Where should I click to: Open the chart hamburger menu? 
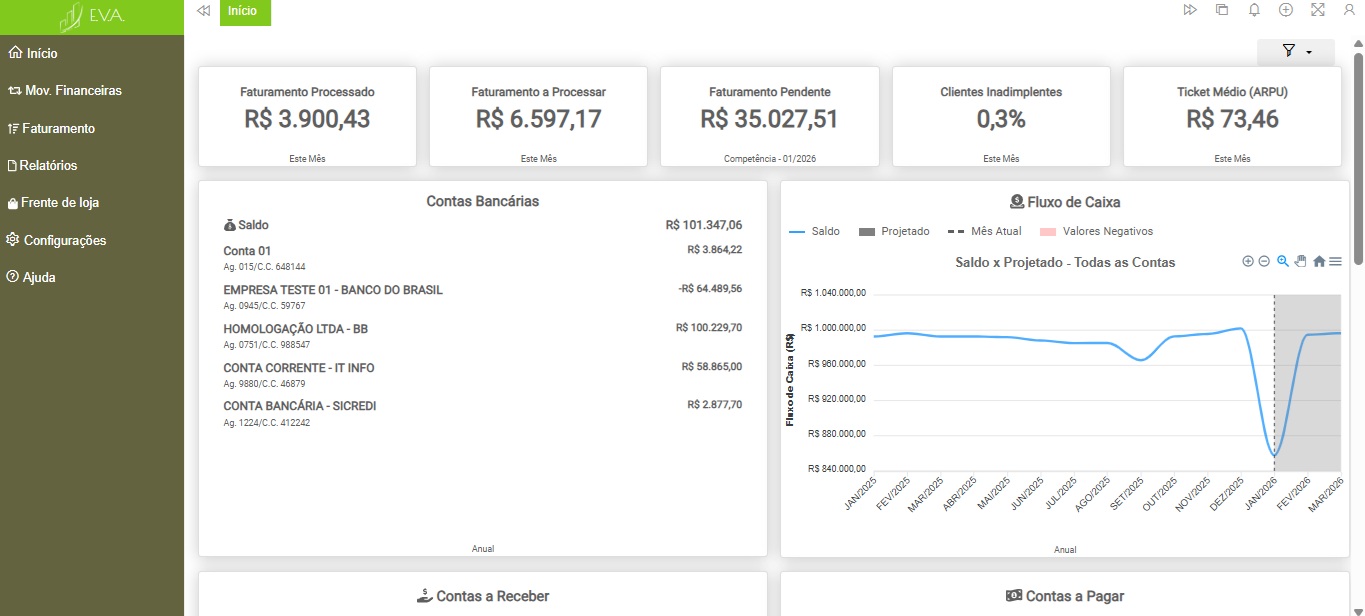coord(1335,261)
